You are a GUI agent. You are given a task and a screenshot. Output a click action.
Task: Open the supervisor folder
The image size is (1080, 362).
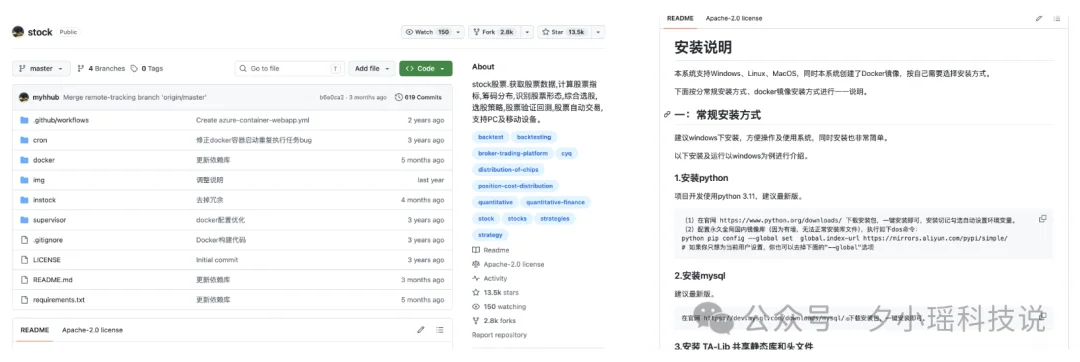pos(49,220)
